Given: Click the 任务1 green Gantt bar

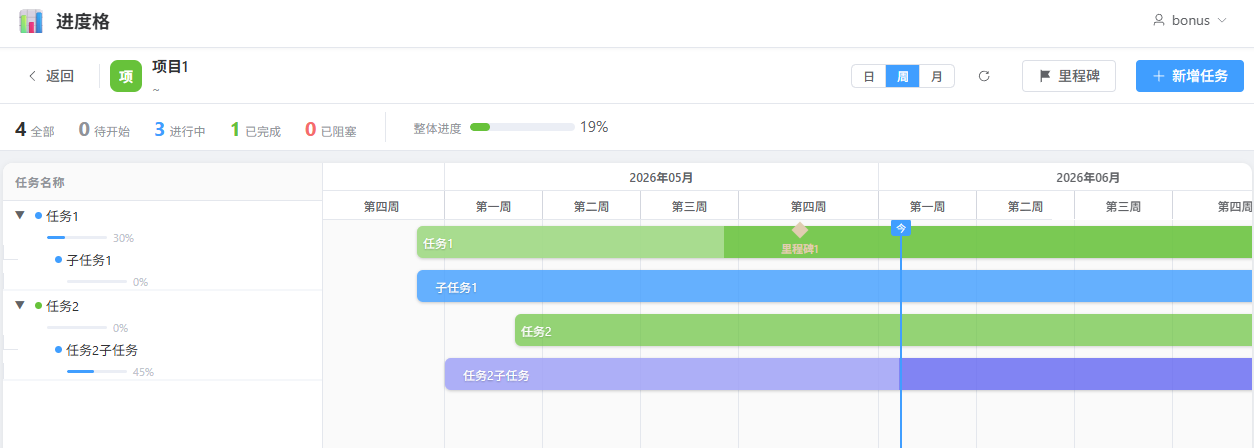Looking at the screenshot, I should 835,242.
